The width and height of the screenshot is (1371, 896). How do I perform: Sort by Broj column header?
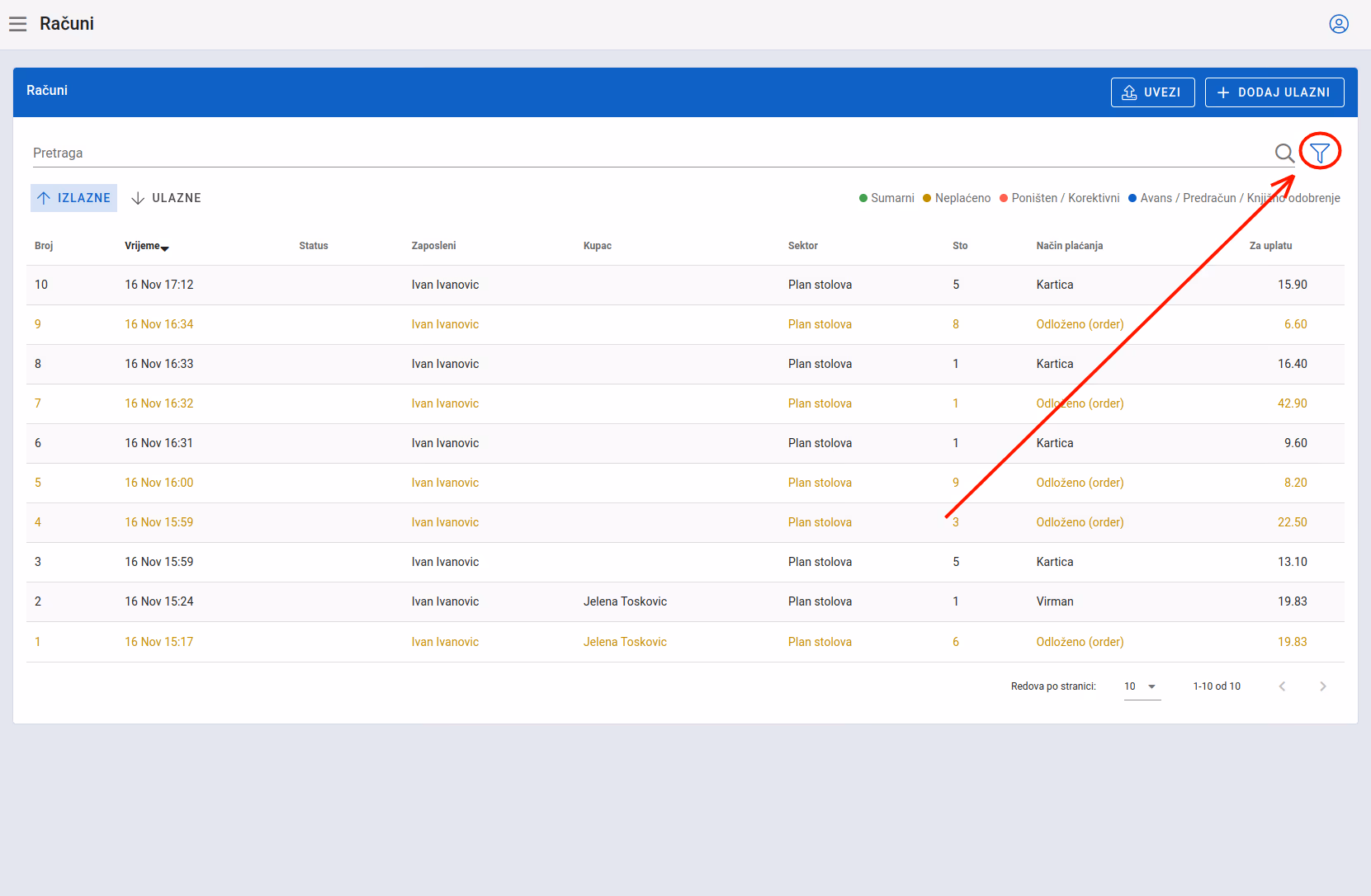(x=44, y=246)
